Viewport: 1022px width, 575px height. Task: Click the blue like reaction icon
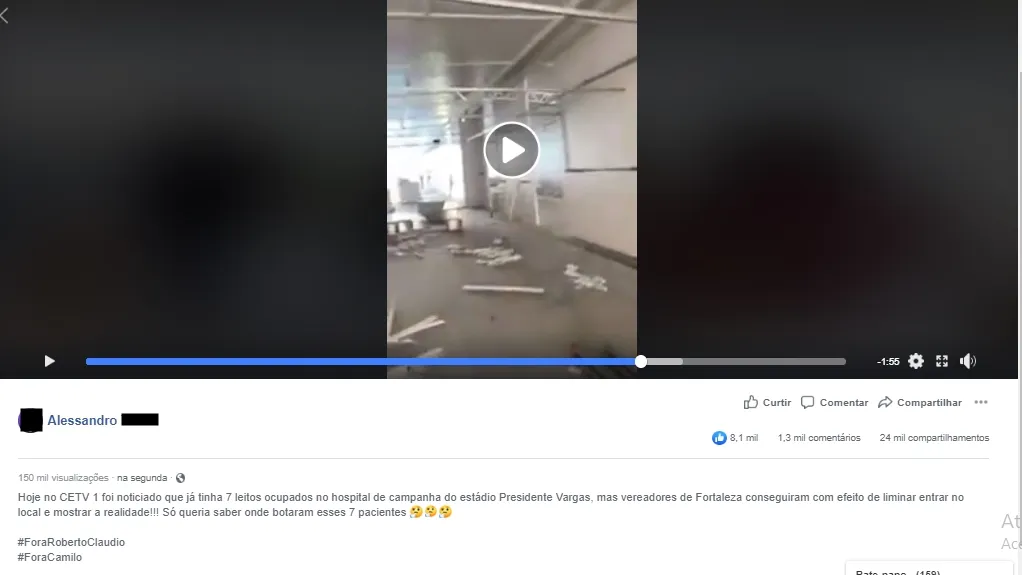tap(719, 438)
